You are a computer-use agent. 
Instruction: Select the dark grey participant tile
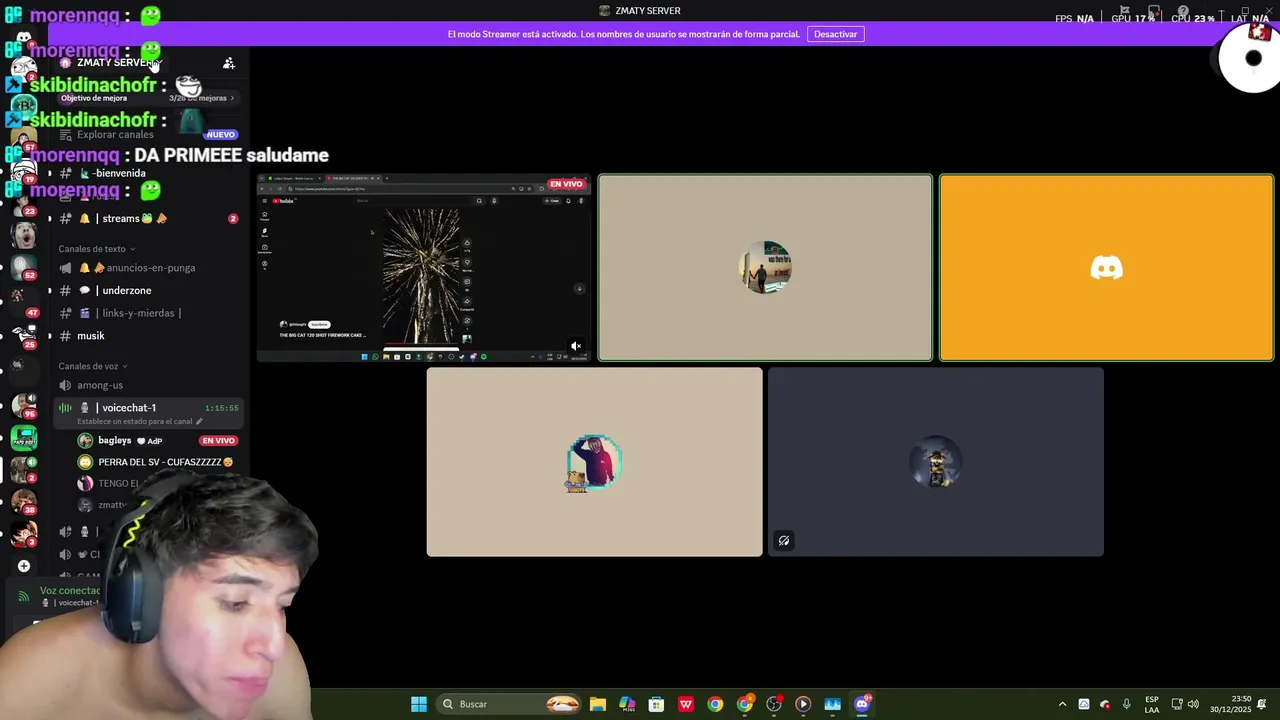(936, 462)
